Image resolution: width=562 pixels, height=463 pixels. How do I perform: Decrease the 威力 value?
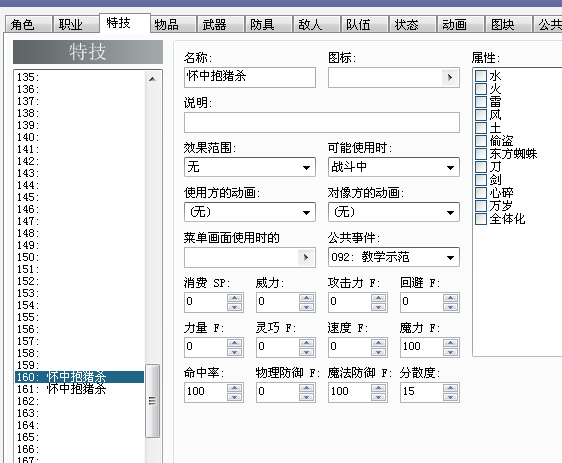307,307
